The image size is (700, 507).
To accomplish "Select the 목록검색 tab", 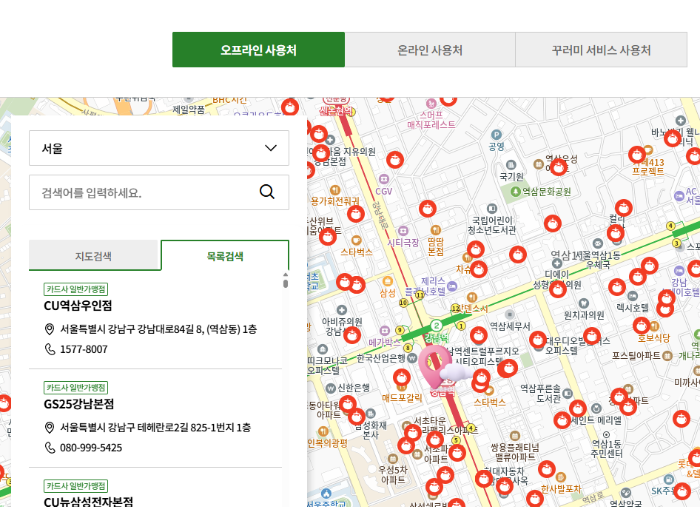I will click(x=225, y=256).
